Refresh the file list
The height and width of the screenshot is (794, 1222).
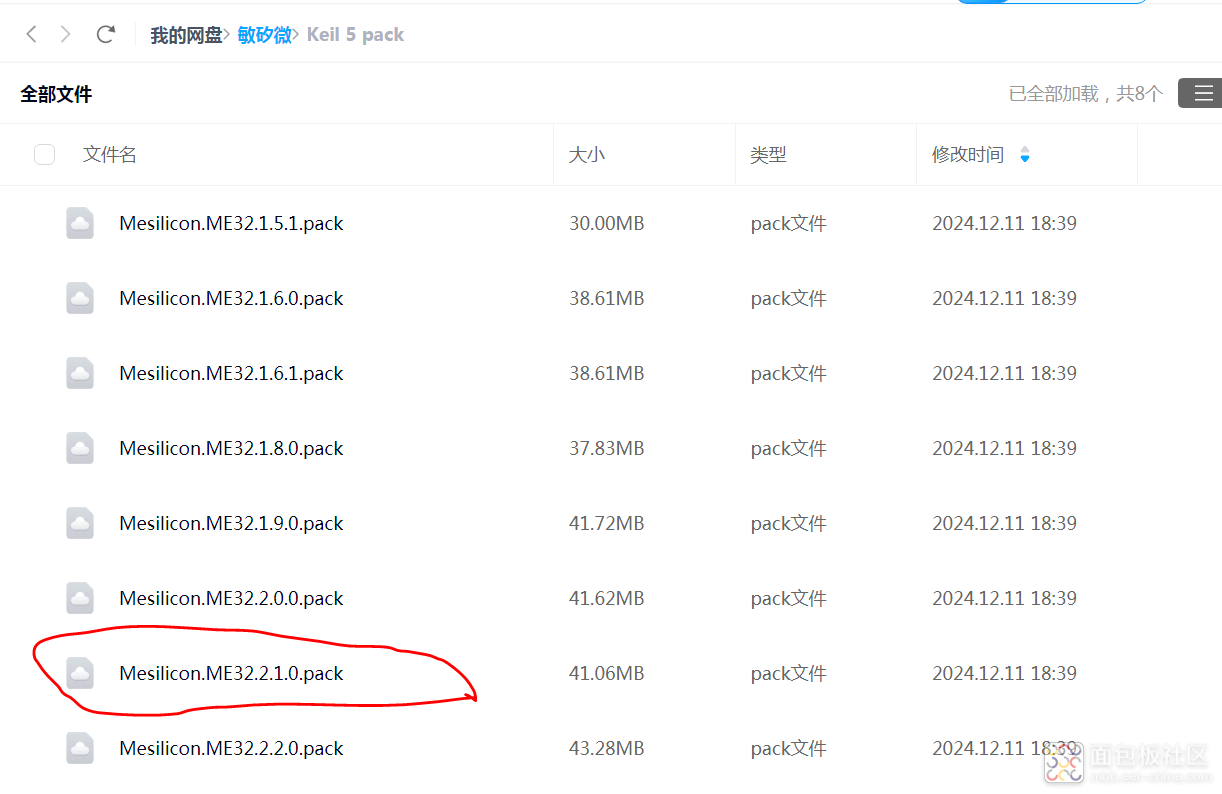106,34
